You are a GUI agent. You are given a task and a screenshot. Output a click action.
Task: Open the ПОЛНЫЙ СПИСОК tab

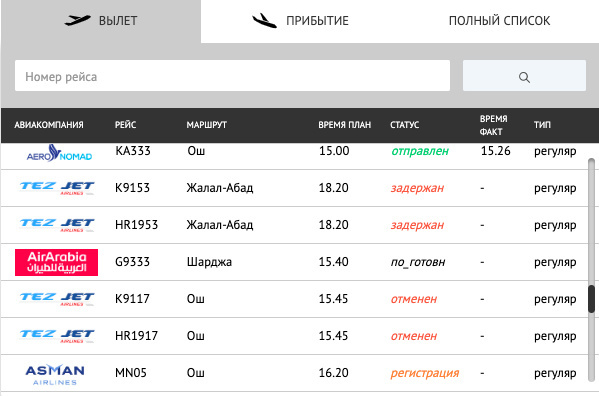click(x=499, y=21)
